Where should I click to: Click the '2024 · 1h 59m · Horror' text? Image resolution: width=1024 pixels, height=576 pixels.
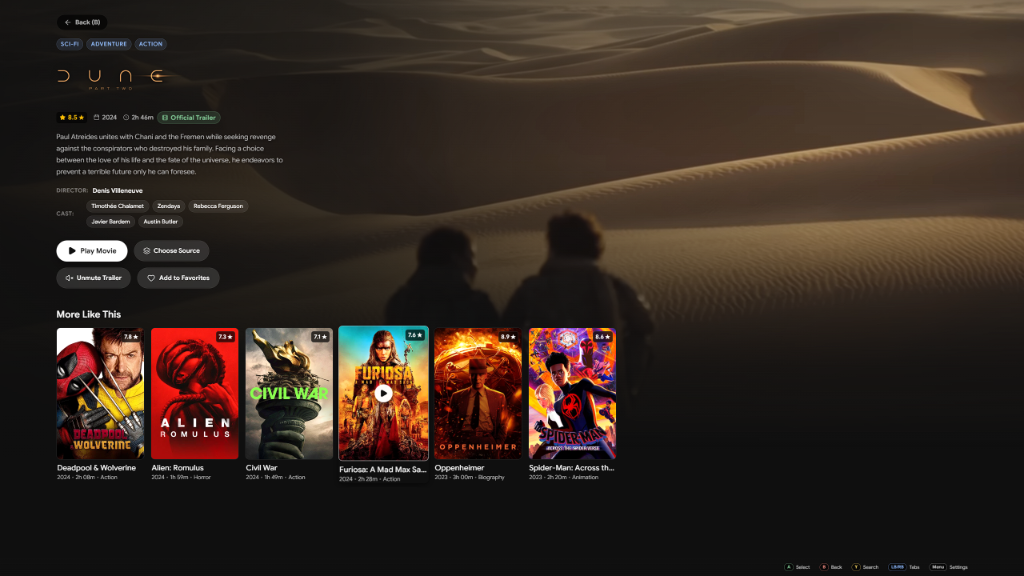(x=181, y=477)
